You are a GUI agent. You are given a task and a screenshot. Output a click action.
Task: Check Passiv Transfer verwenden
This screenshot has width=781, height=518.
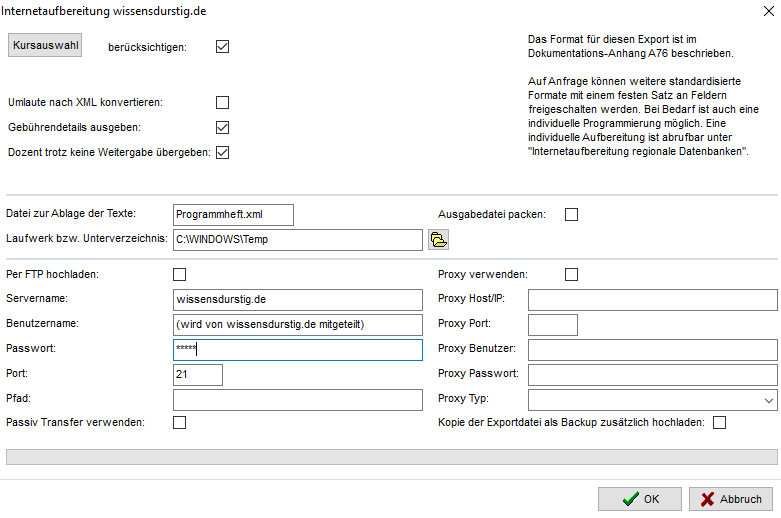click(179, 422)
